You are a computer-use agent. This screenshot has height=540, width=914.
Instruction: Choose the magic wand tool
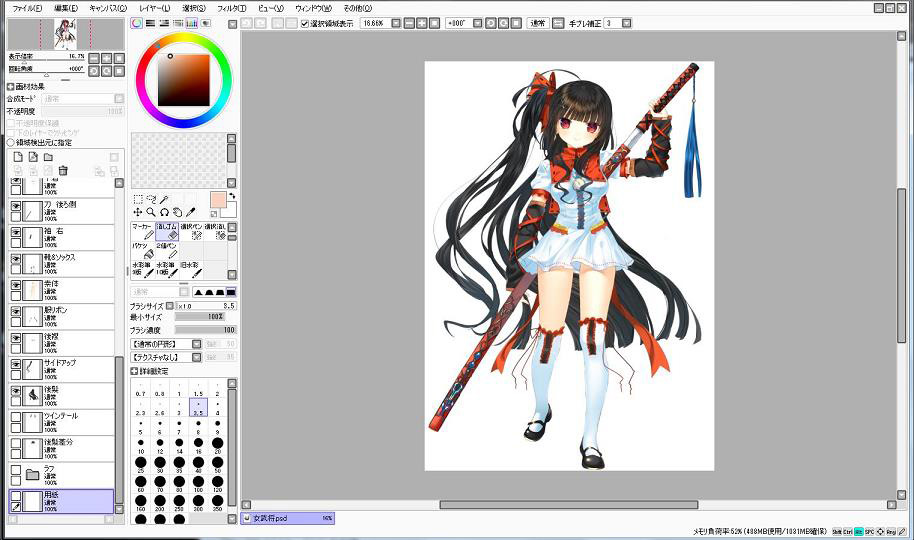(x=164, y=199)
